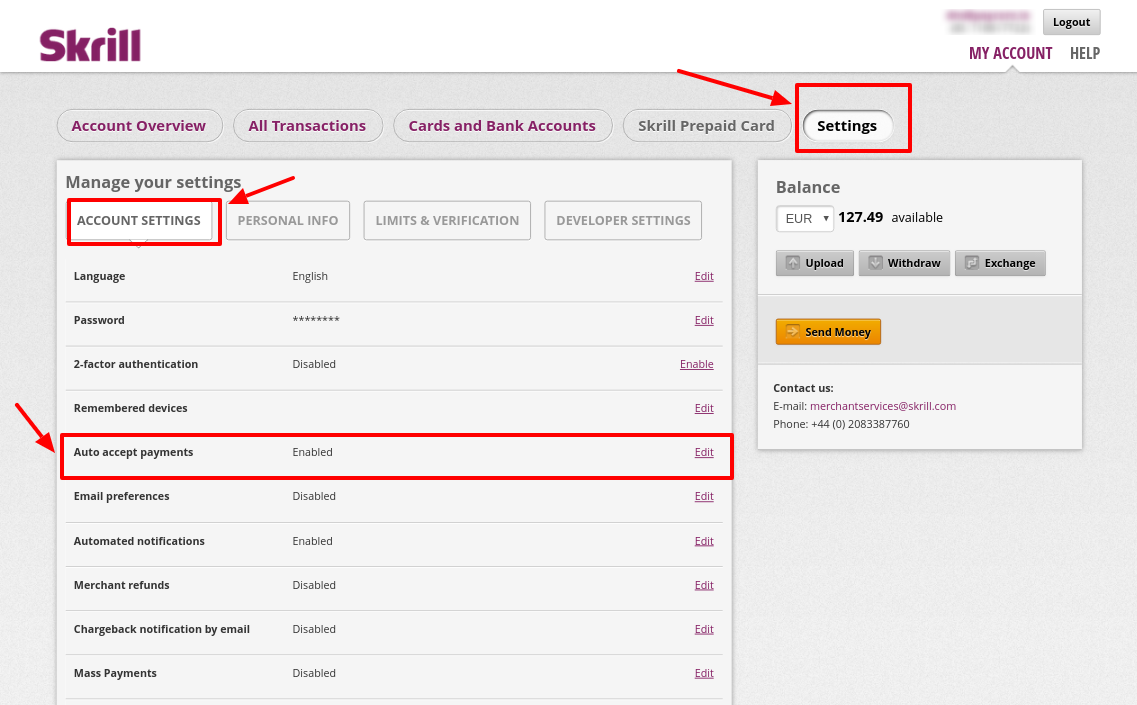Open DEVELOPER SETTINGS sub-tab

coord(623,220)
